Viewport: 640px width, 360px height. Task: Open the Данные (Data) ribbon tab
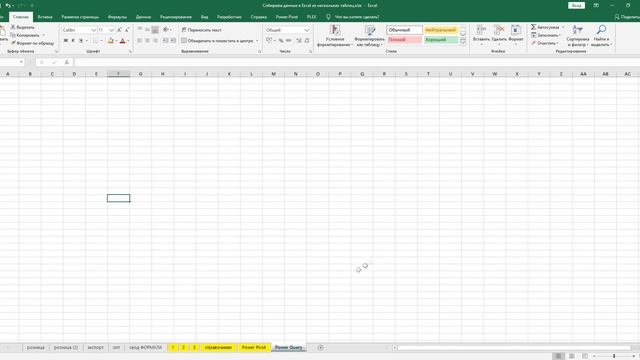[143, 17]
